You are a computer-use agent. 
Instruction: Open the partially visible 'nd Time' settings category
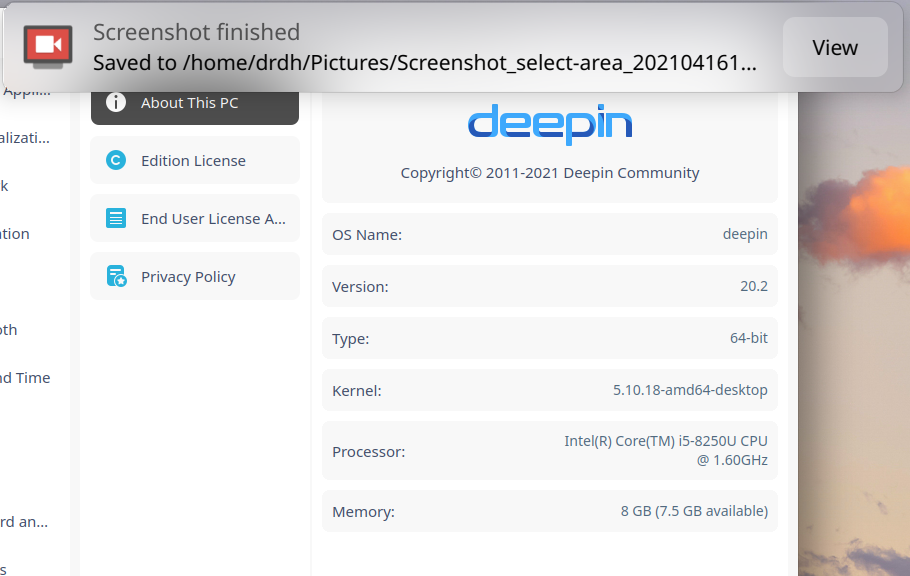click(x=26, y=378)
